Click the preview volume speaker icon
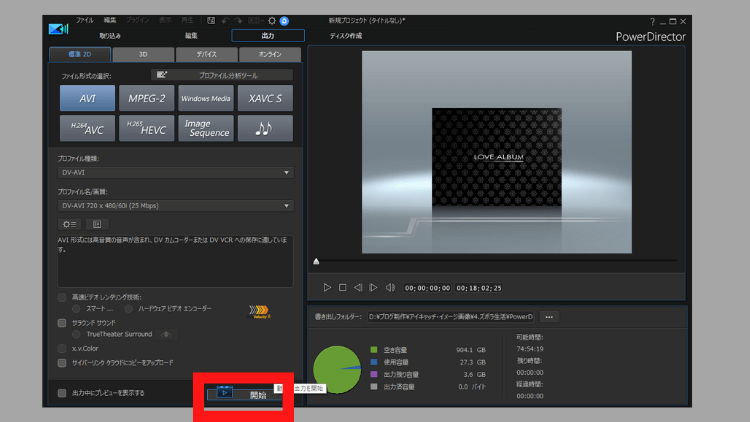The width and height of the screenshot is (750, 422). click(x=390, y=288)
